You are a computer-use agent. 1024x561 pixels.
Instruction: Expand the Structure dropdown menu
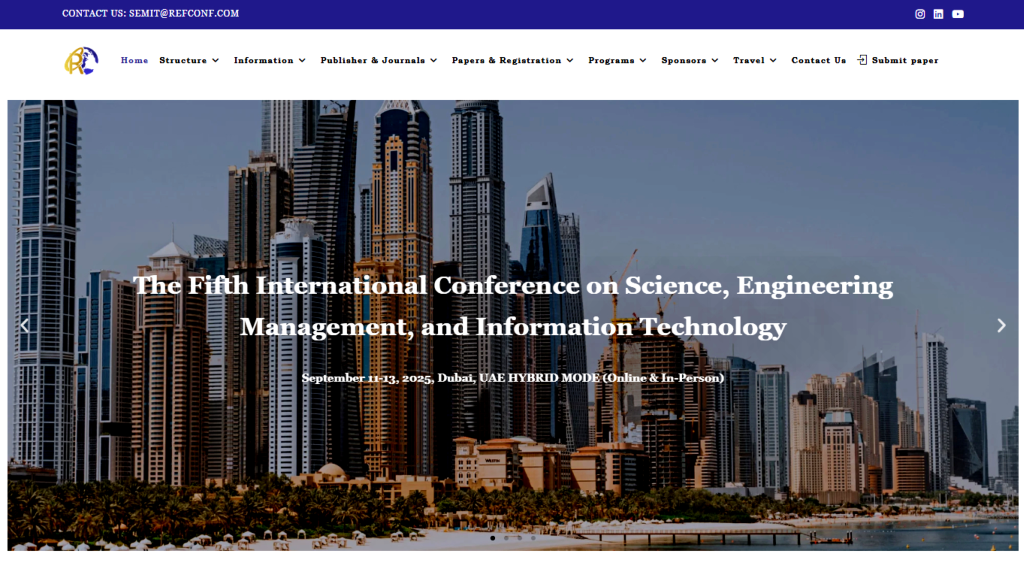tap(189, 61)
